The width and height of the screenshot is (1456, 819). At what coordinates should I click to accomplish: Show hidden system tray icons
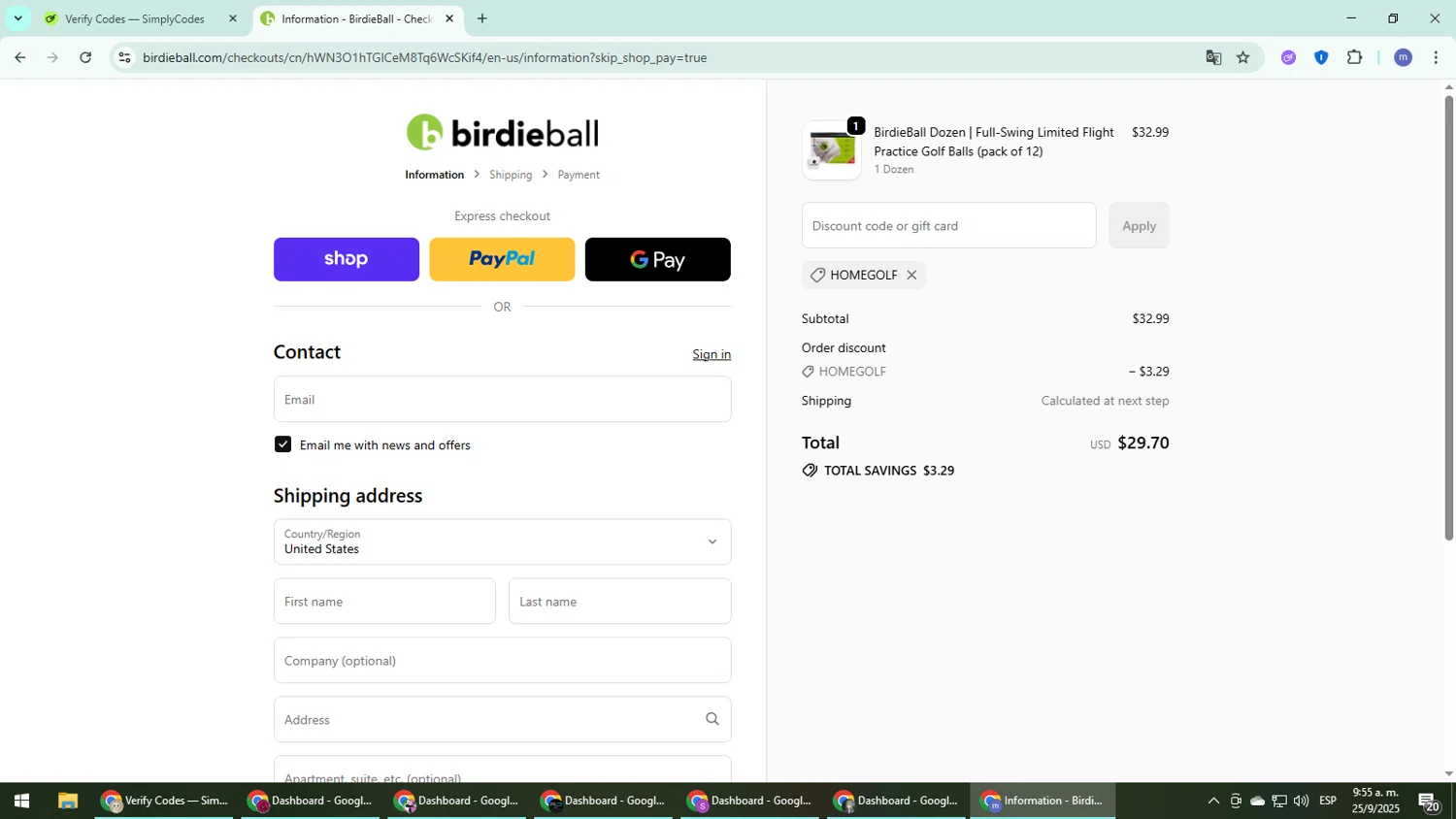1213,801
